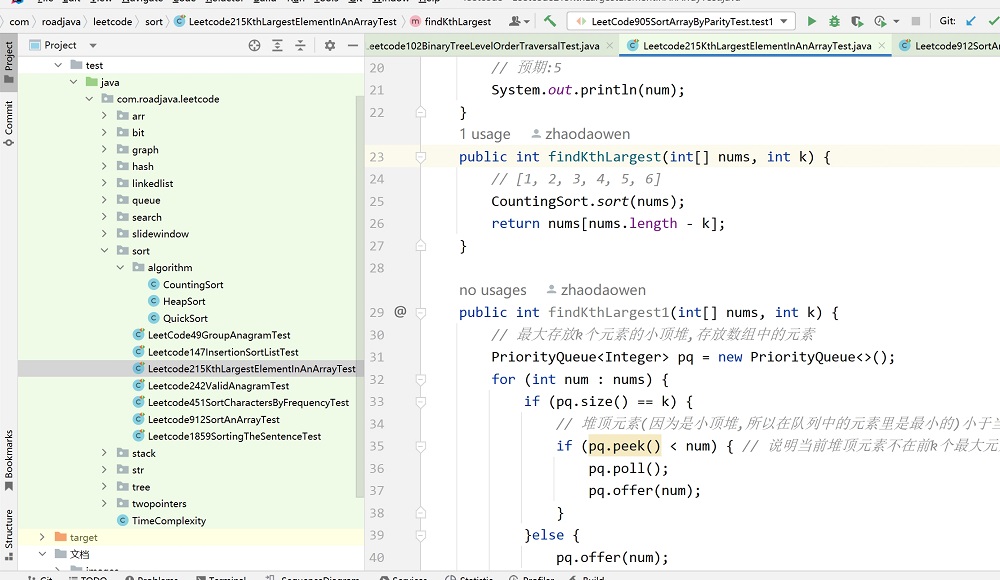Collapse the com.roadjava.leetcode package
Viewport: 1000px width, 580px height.
tap(89, 99)
